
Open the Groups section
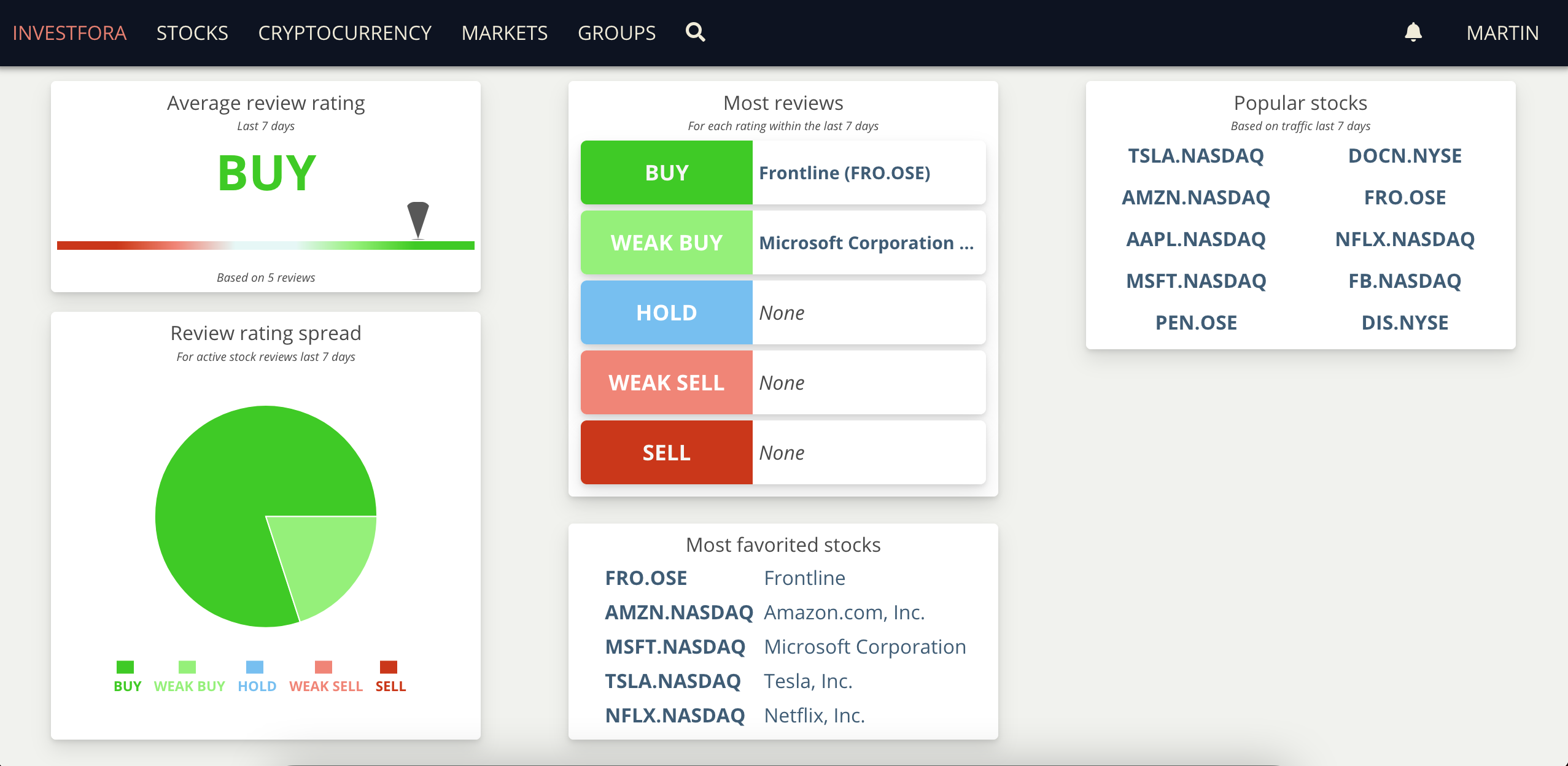click(616, 33)
